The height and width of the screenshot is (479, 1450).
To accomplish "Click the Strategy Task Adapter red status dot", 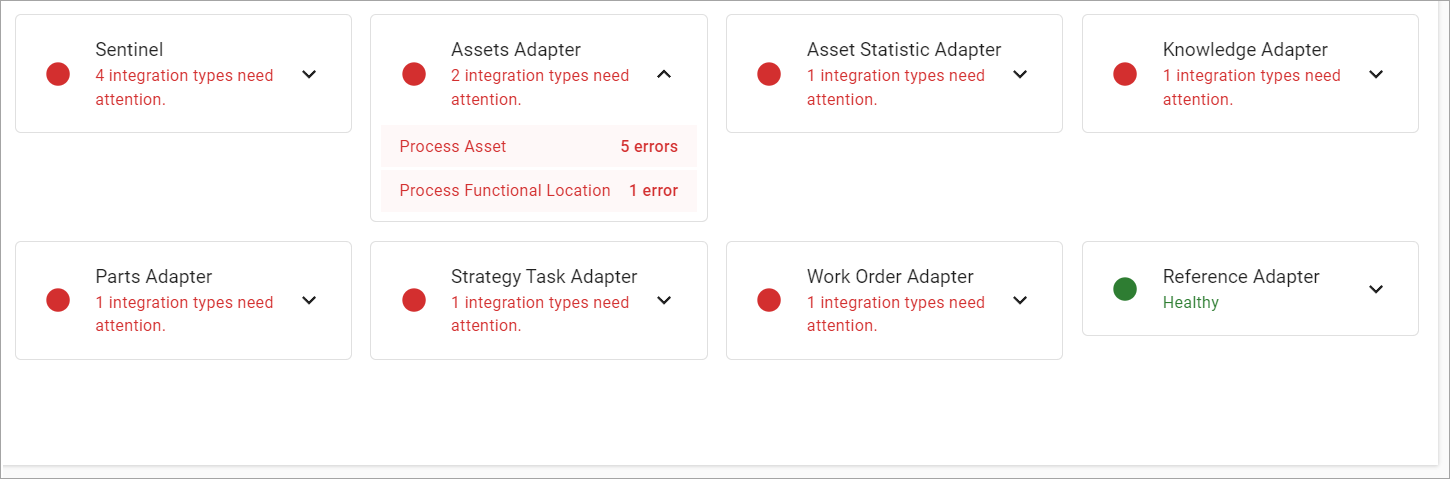I will click(x=413, y=300).
